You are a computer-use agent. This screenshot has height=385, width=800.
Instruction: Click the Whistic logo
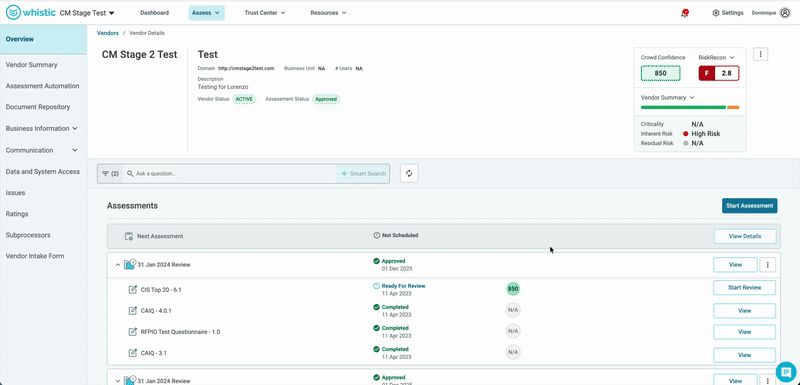pos(31,13)
